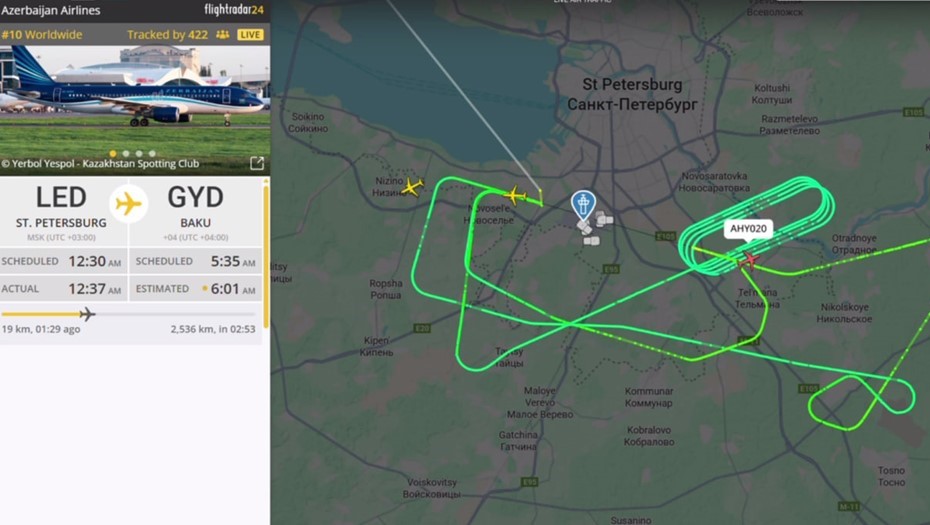Select the fourth photo carousel dot
Image resolution: width=930 pixels, height=525 pixels.
click(x=152, y=153)
